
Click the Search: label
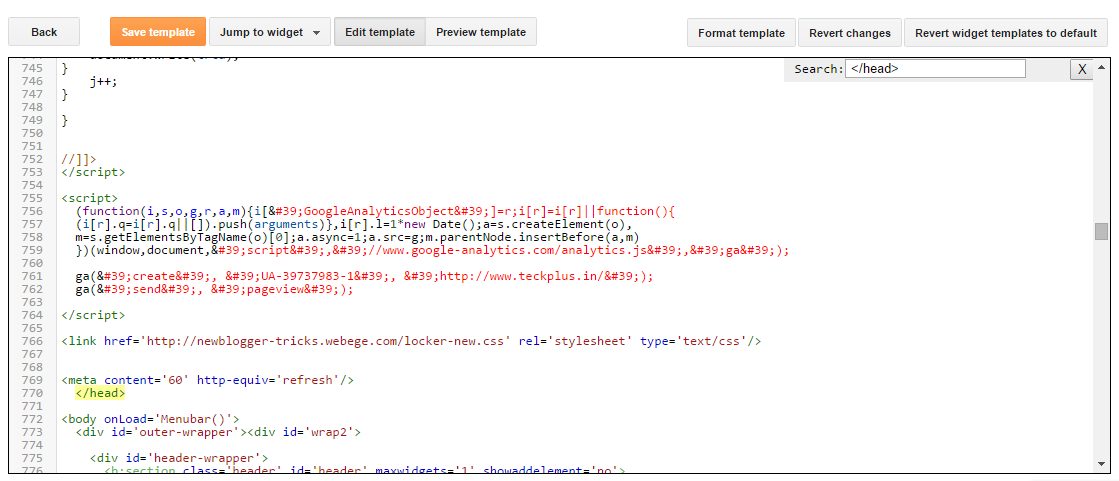[x=818, y=69]
